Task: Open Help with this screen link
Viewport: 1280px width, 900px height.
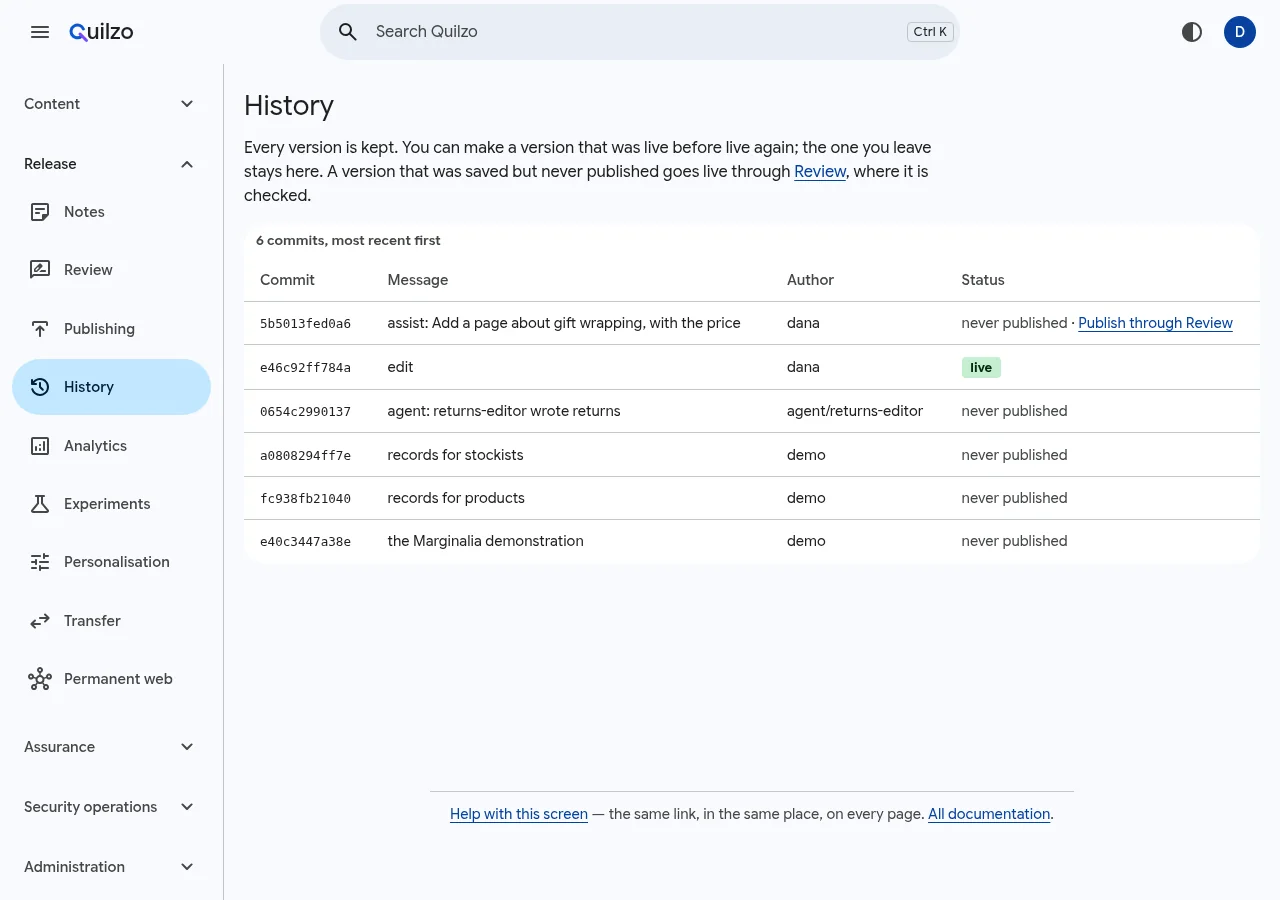Action: [519, 814]
